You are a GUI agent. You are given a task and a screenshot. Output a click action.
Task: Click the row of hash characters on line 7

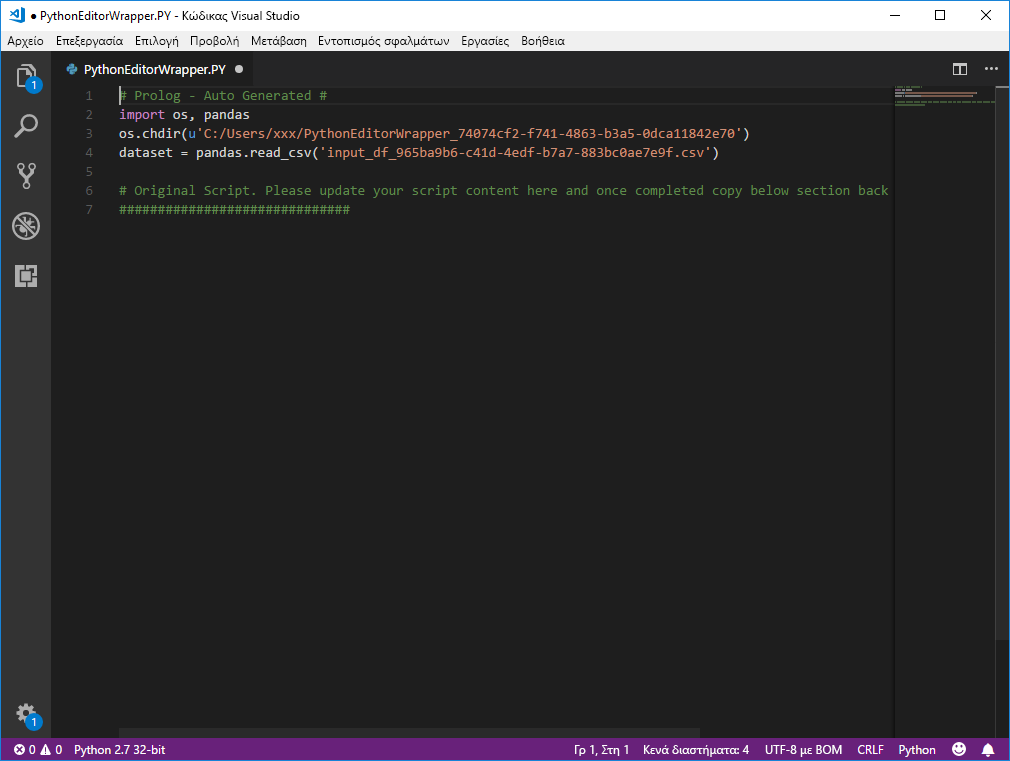[234, 209]
